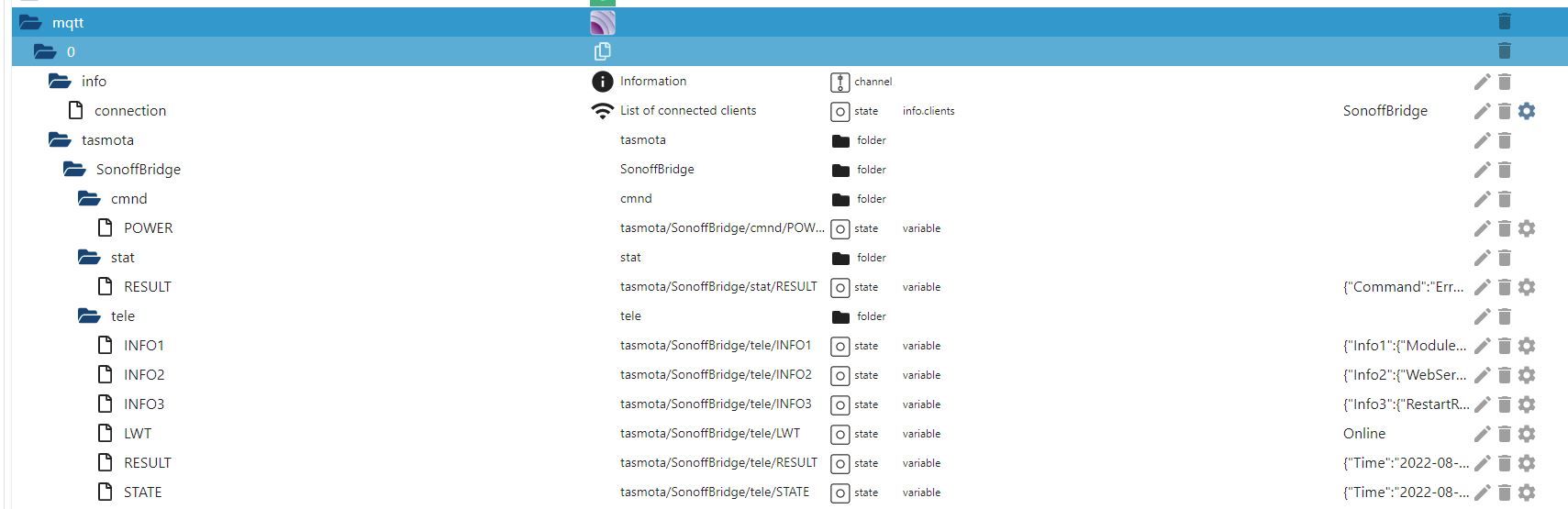Open settings gear for stat RESULT state

pos(1527,287)
